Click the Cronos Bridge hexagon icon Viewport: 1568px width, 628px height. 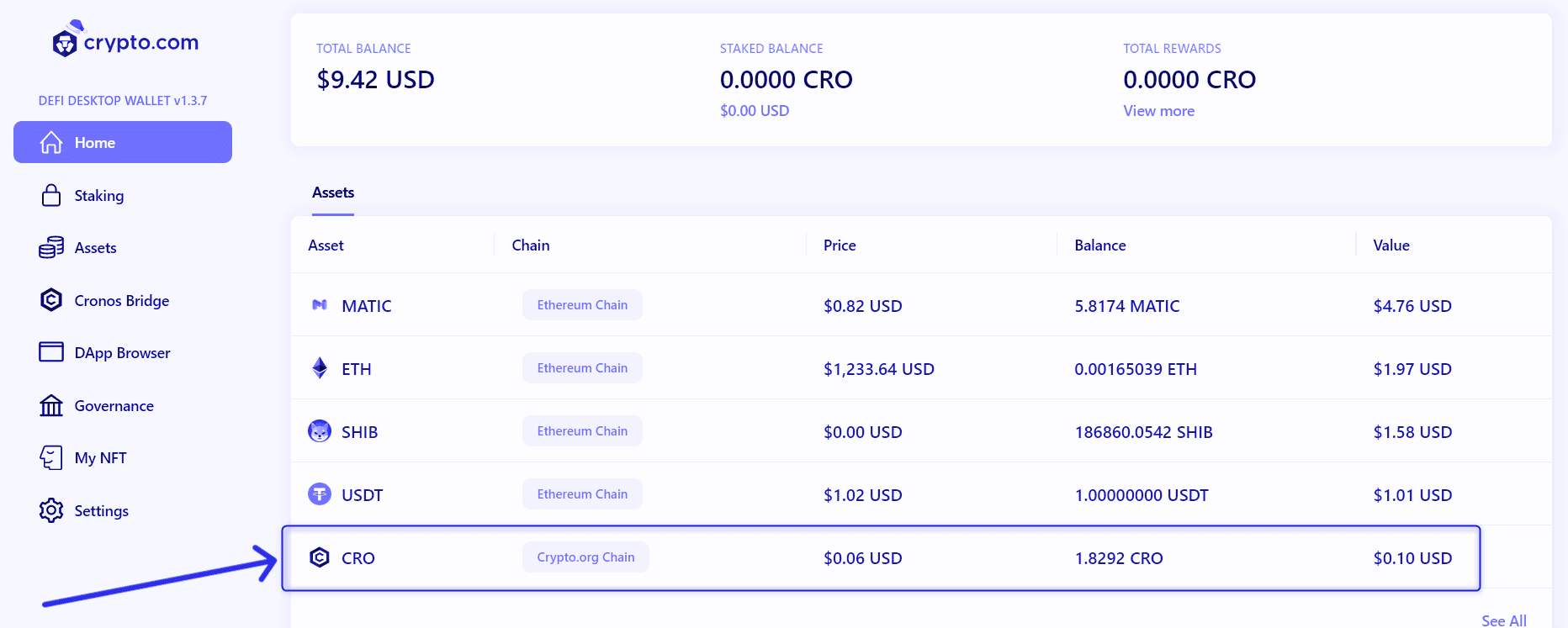click(x=51, y=300)
